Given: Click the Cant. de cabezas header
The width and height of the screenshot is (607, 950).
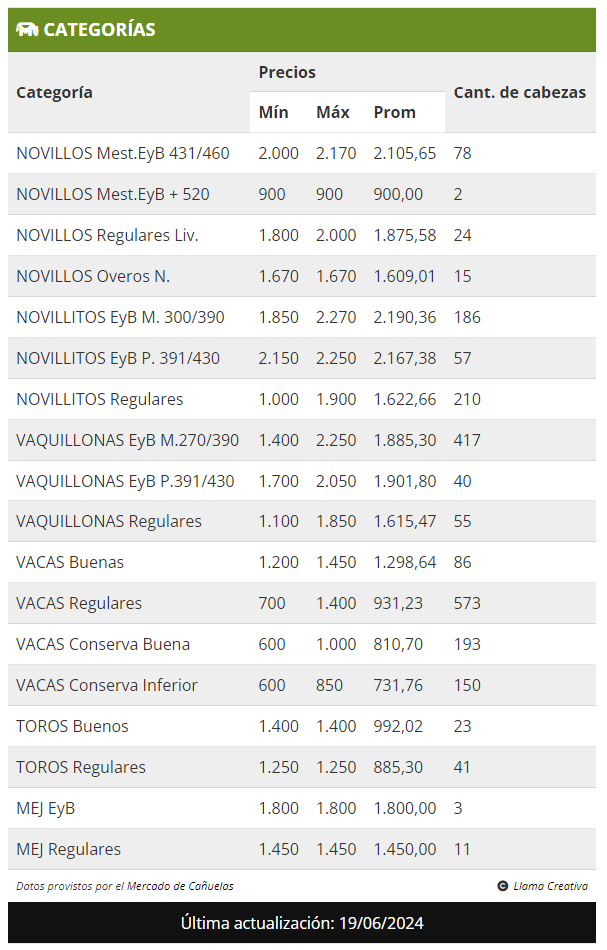Looking at the screenshot, I should pos(520,92).
